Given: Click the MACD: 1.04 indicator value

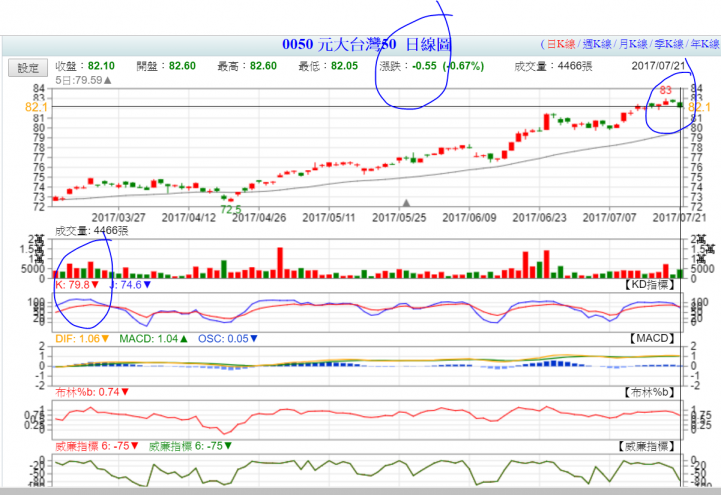Looking at the screenshot, I should 153,339.
